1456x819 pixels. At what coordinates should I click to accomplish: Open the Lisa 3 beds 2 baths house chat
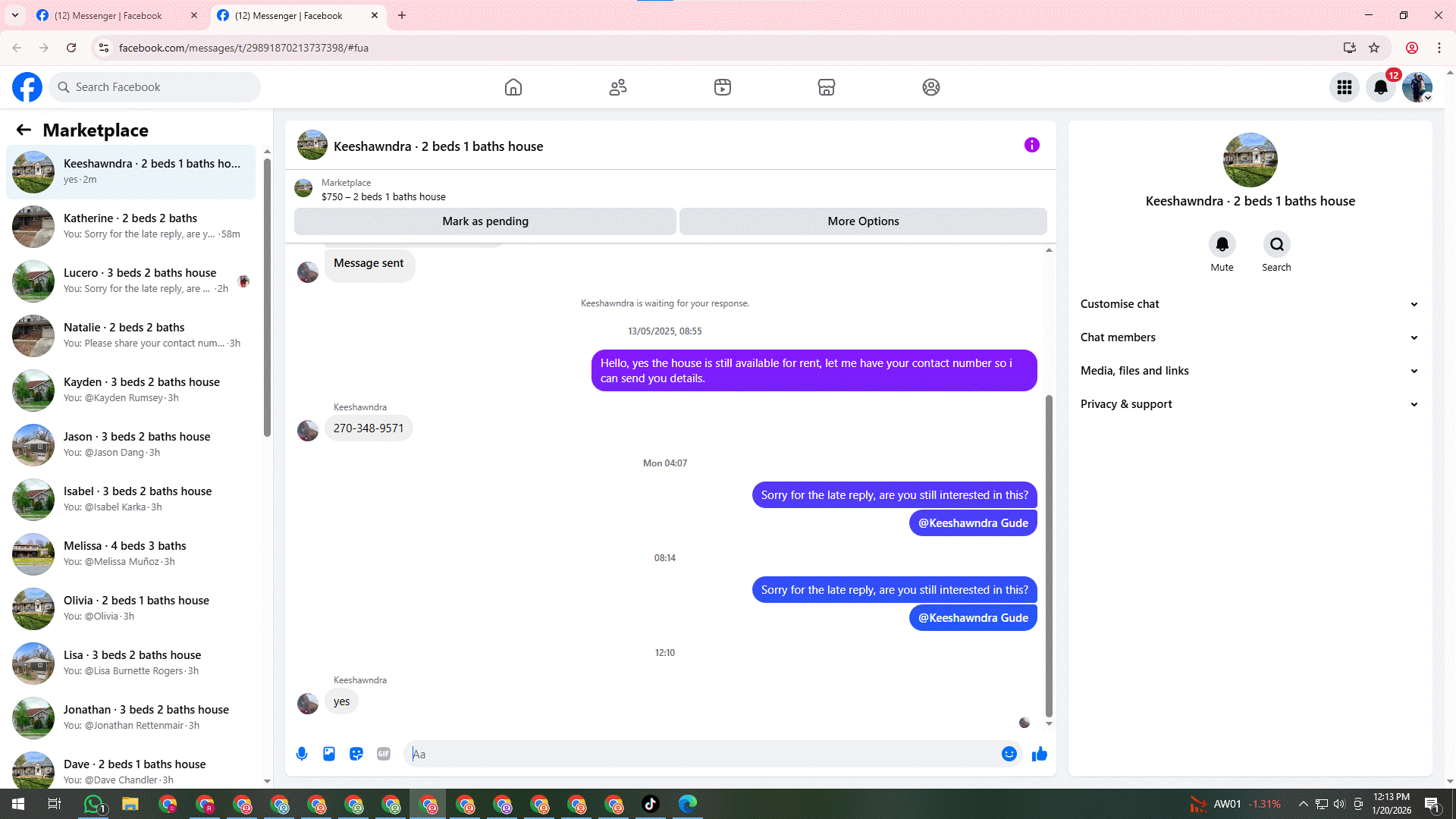coord(130,664)
